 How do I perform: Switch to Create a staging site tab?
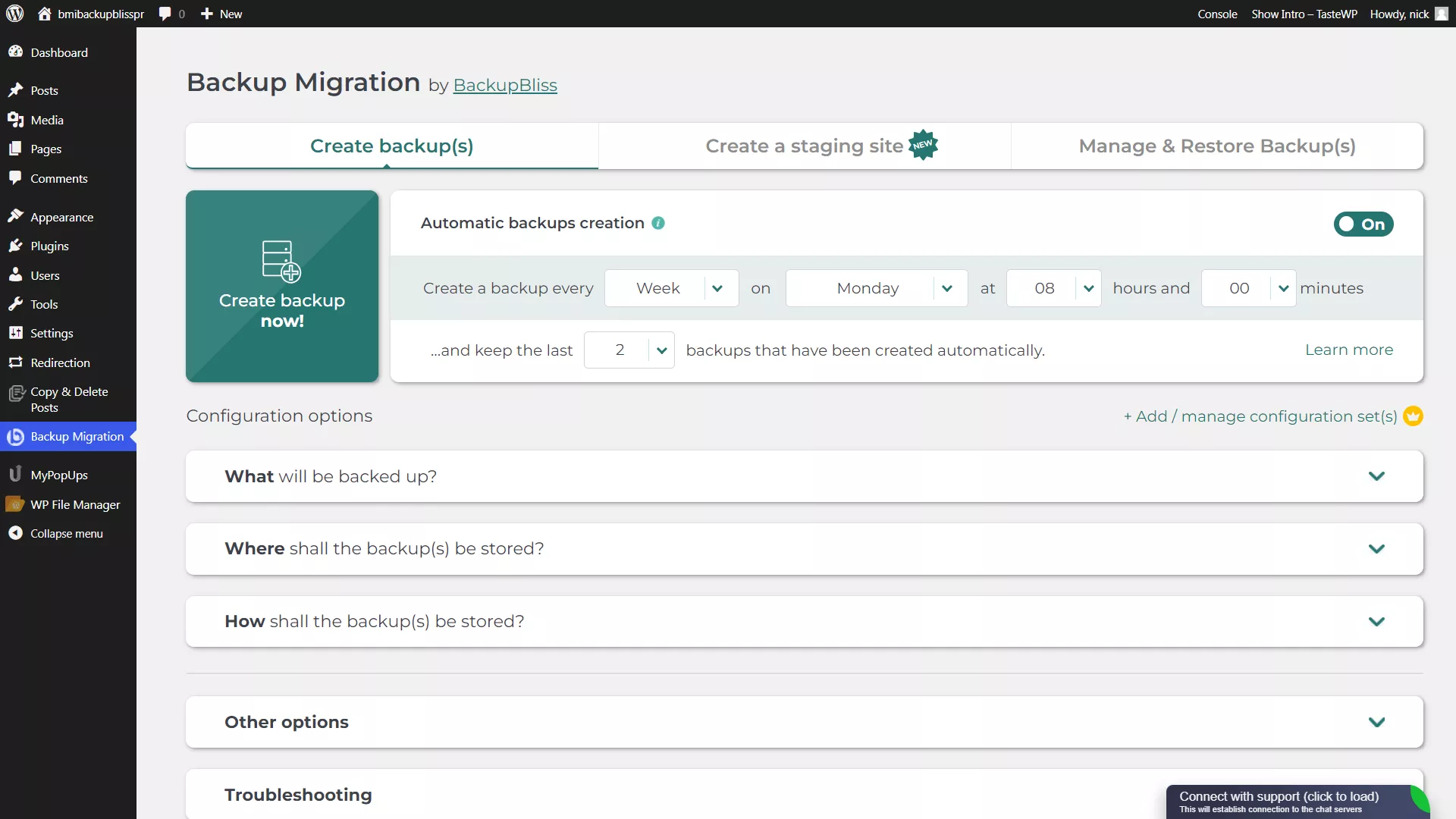[804, 146]
